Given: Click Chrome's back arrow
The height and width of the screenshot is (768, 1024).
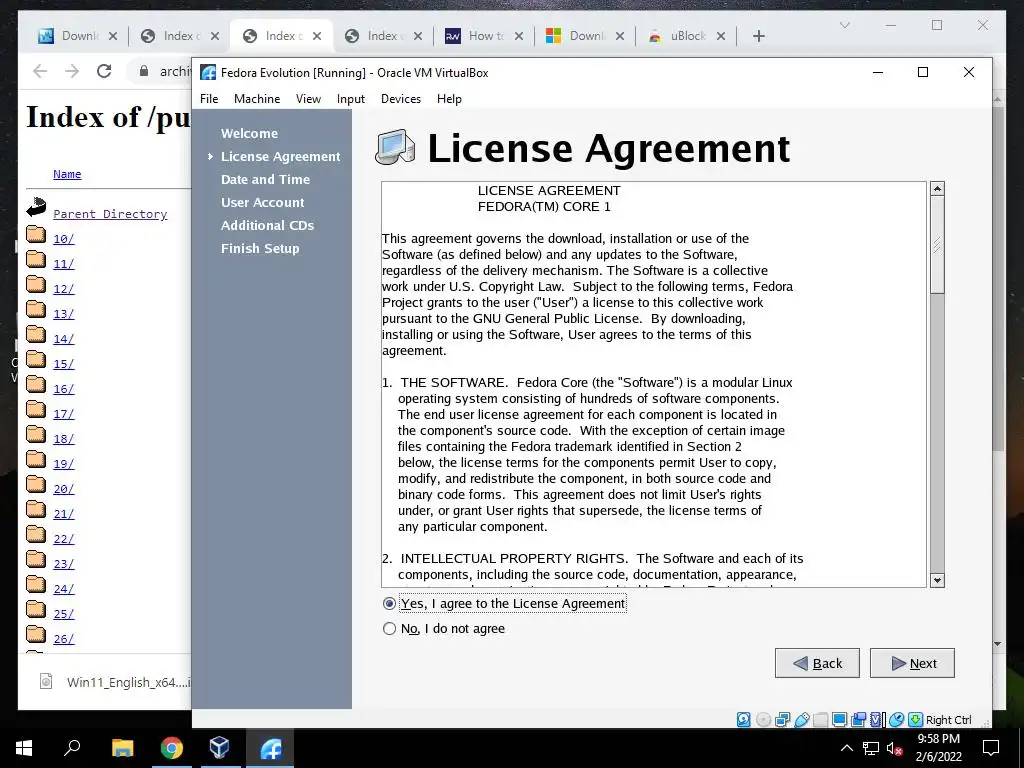Looking at the screenshot, I should point(40,71).
